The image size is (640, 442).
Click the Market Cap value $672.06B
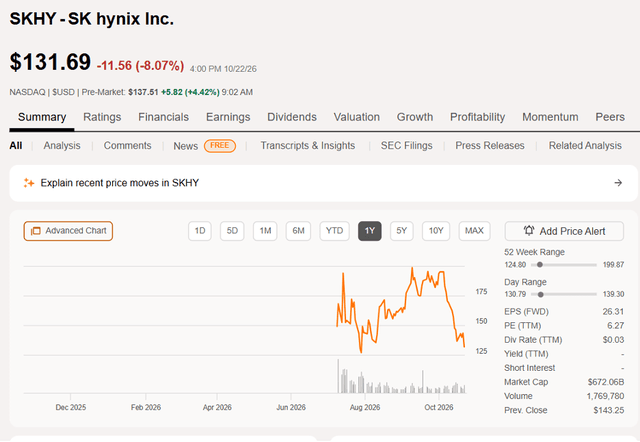(606, 382)
